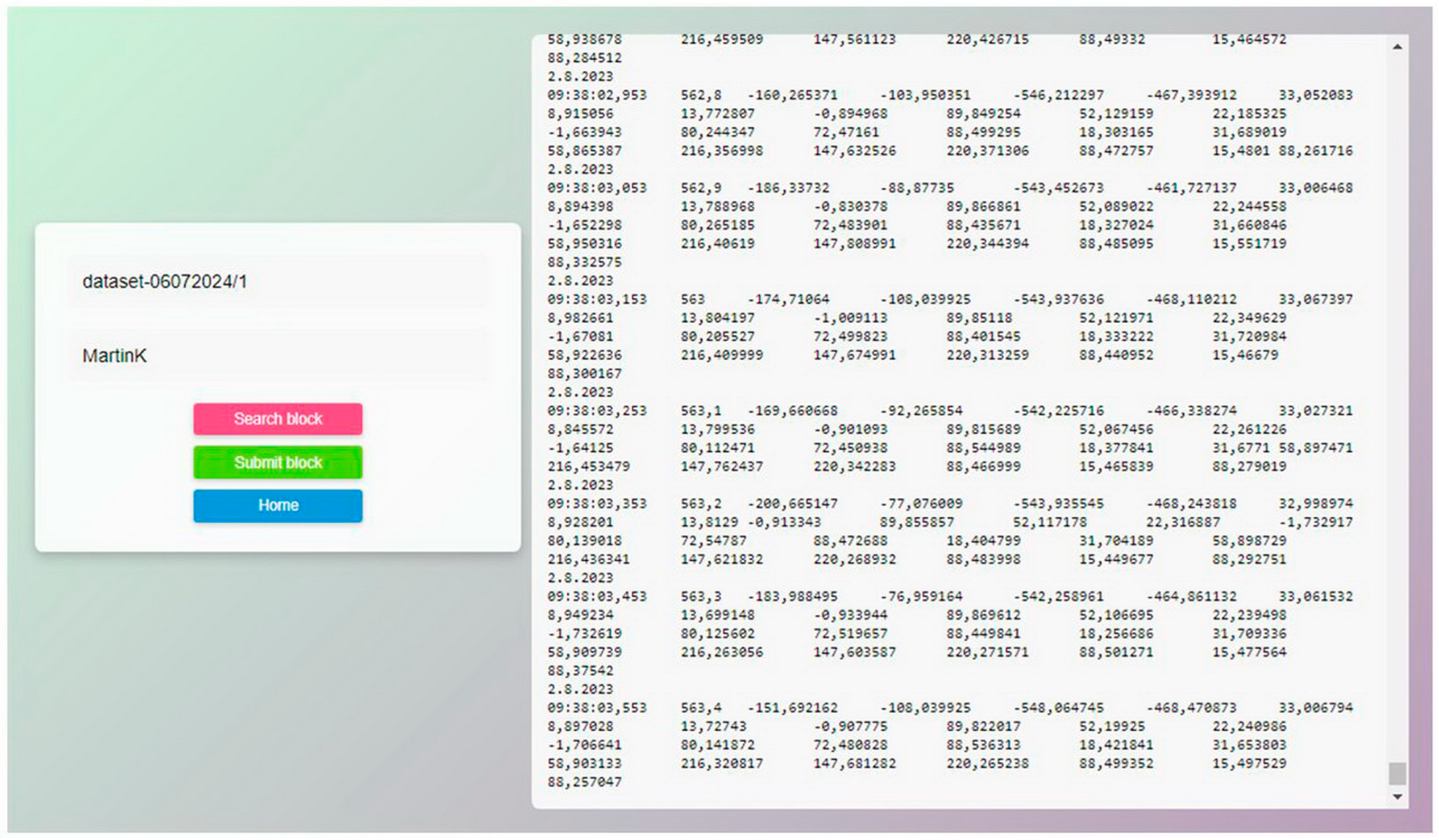Image resolution: width=1439 pixels, height=840 pixels.
Task: Select timestamp 09:38:03,553
Action: tap(597, 707)
